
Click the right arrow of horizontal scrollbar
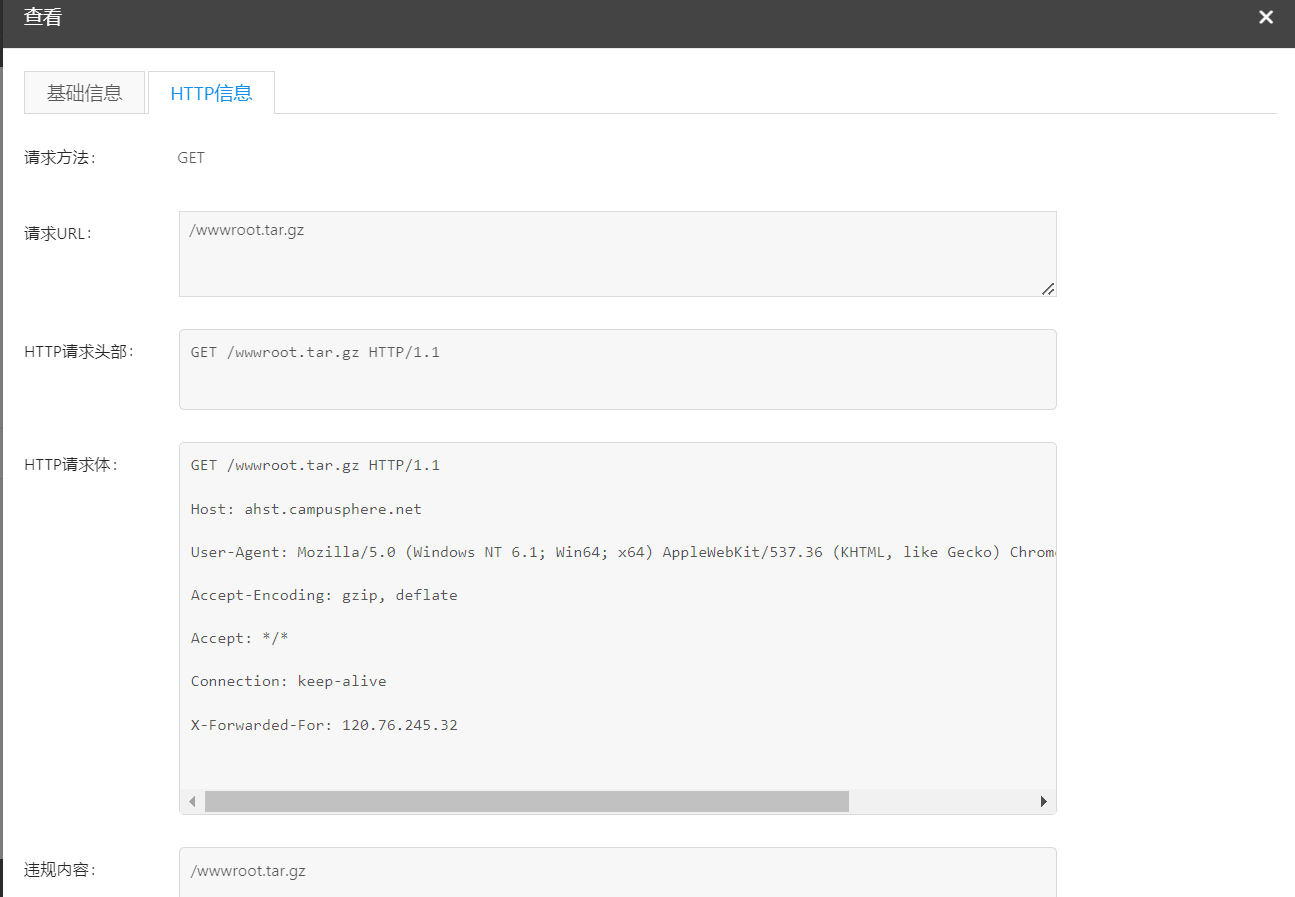coord(1044,802)
